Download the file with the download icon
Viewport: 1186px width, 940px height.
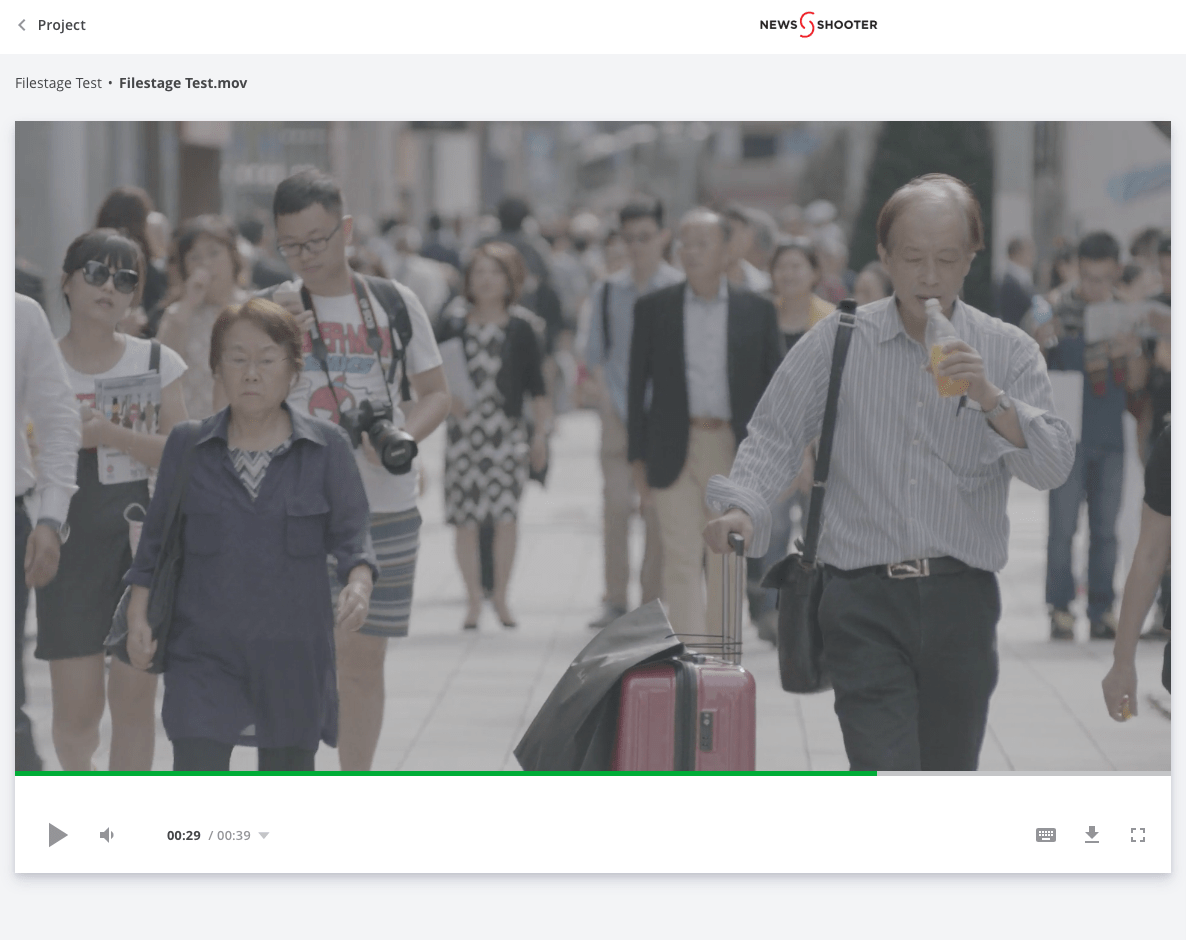click(x=1092, y=835)
